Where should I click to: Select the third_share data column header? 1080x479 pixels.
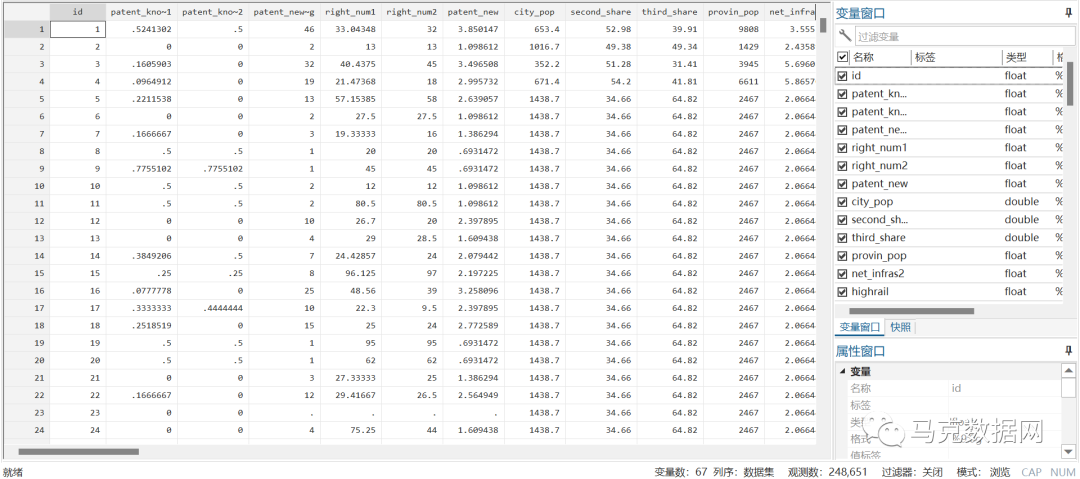tap(669, 12)
